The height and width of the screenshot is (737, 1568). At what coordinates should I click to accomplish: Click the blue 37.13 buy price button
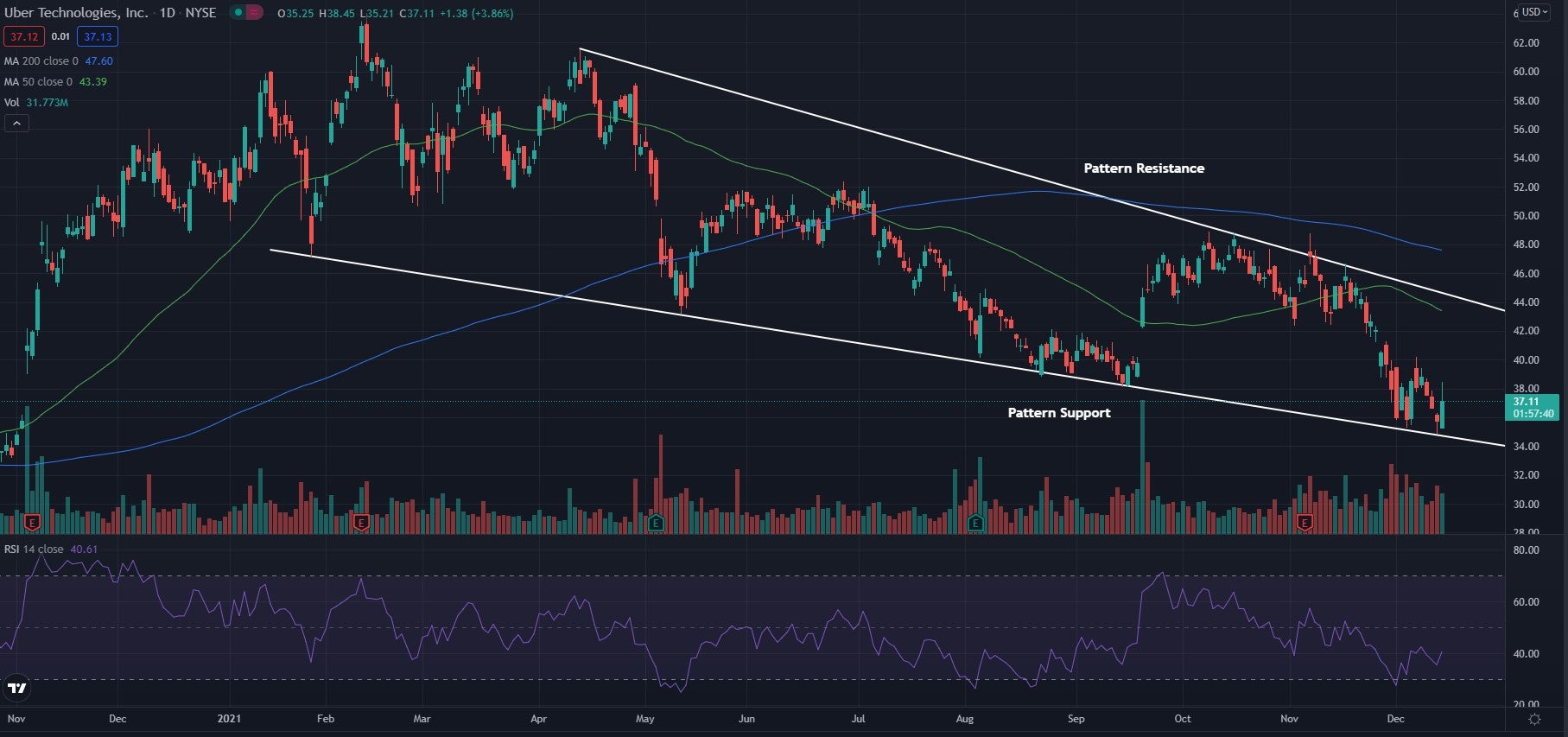98,36
